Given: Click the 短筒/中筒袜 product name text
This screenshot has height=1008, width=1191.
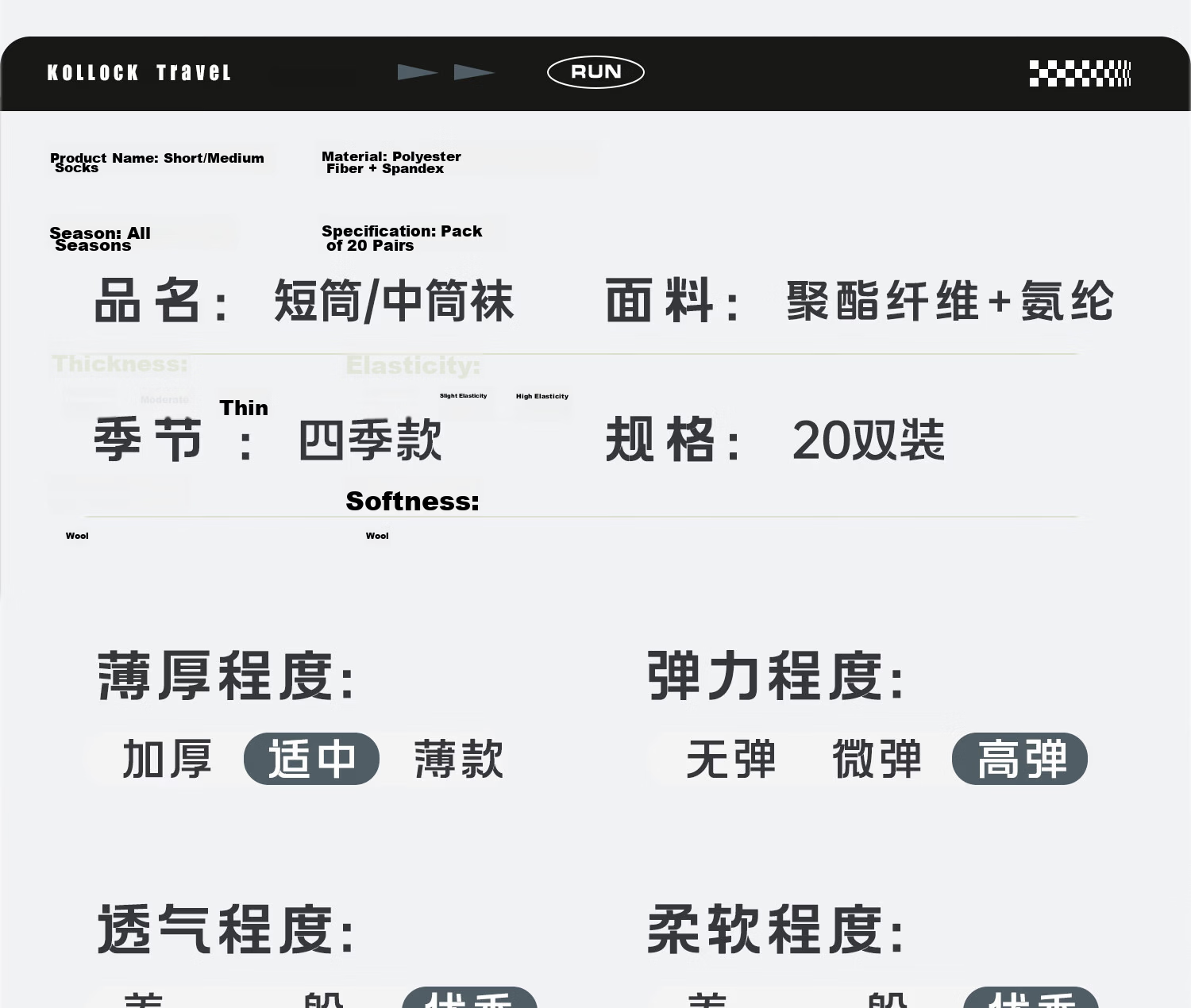Looking at the screenshot, I should (x=394, y=302).
